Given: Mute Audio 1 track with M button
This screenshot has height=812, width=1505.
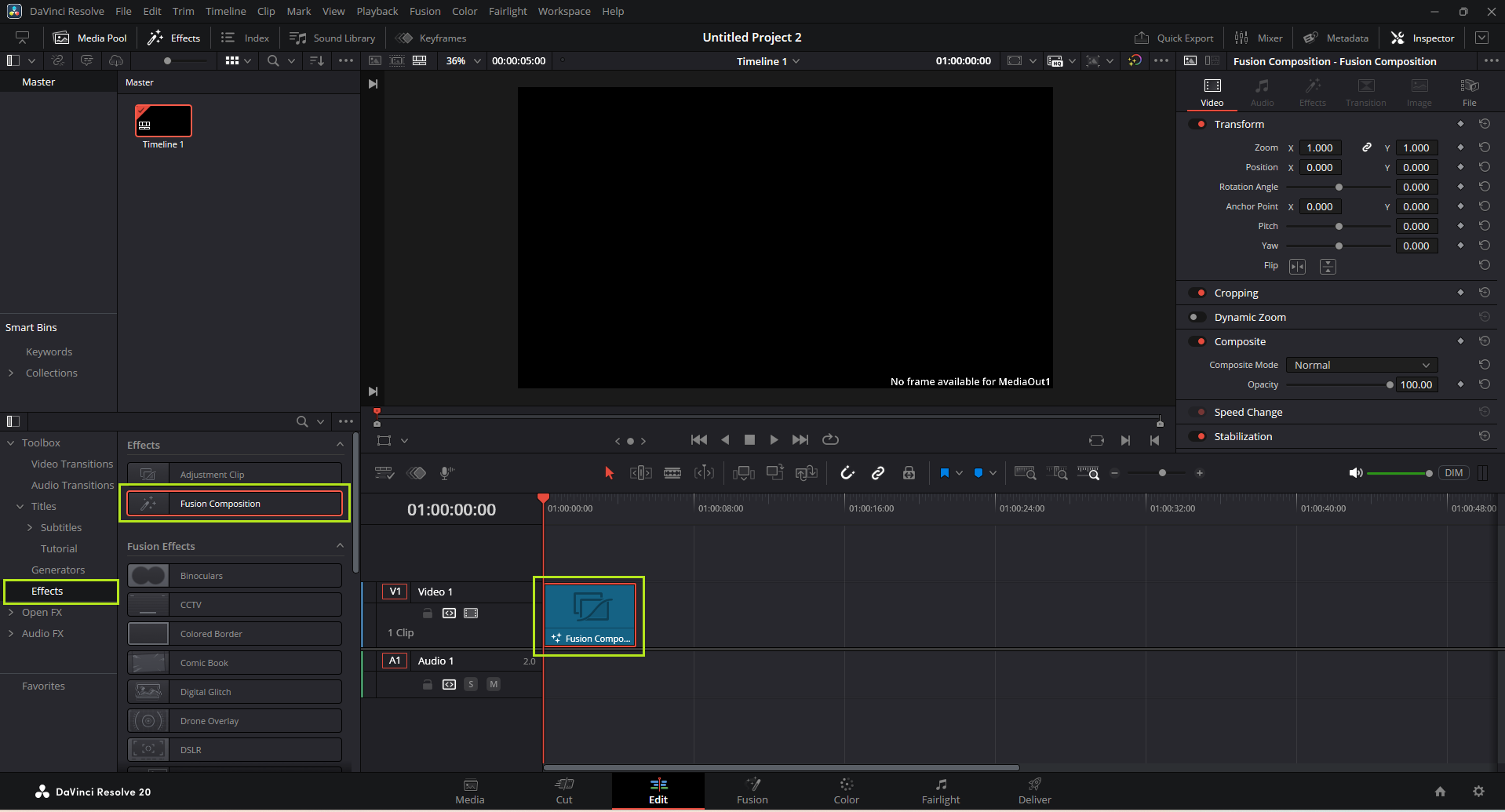Looking at the screenshot, I should pyautogui.click(x=494, y=684).
